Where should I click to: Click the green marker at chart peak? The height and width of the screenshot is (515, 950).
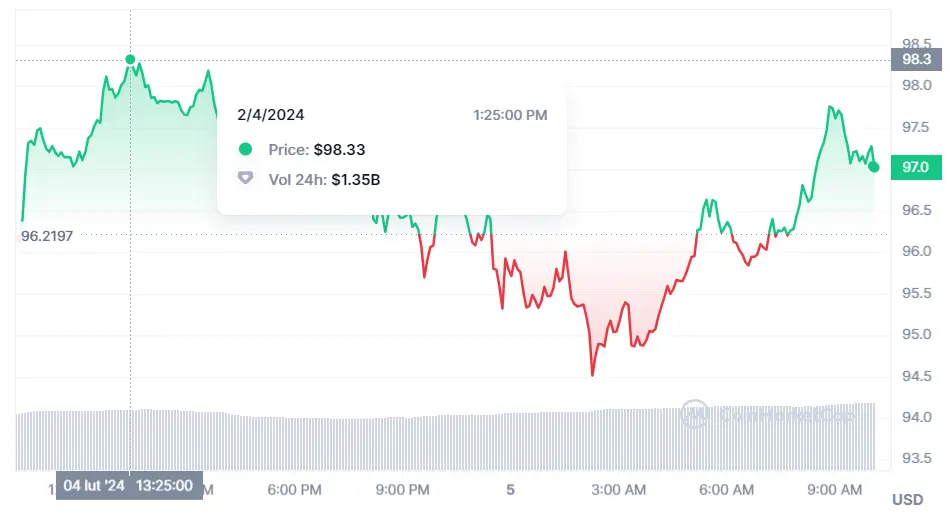[130, 60]
